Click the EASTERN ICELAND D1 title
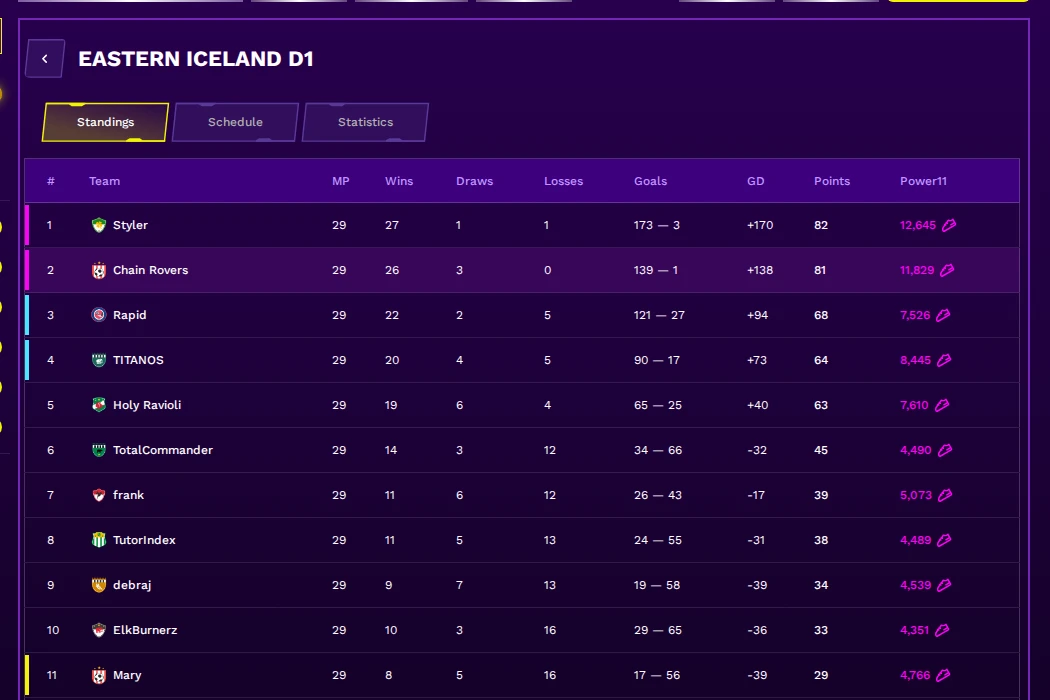 coord(196,59)
